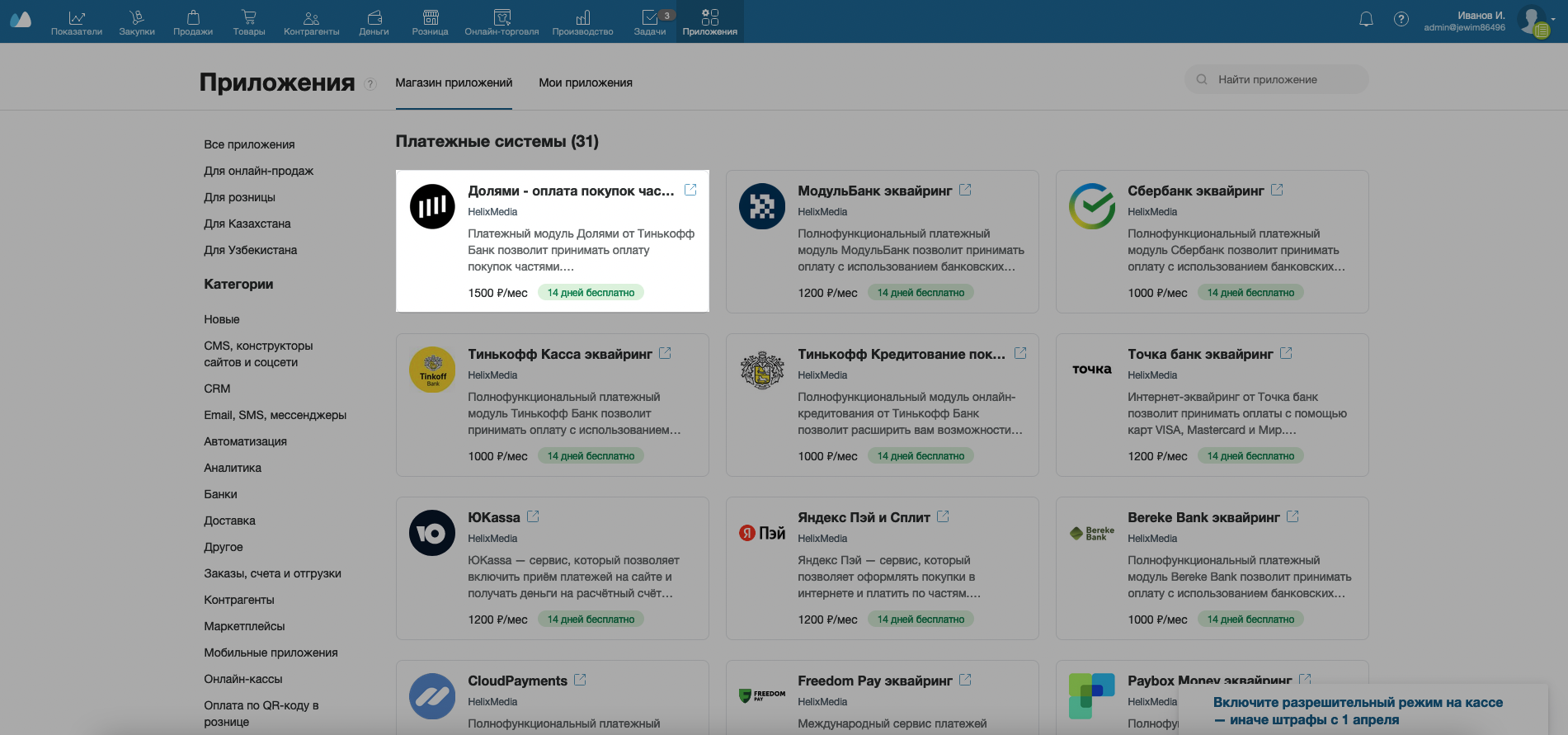Switch to the Магазин приложений tab
The height and width of the screenshot is (735, 1568).
[454, 82]
